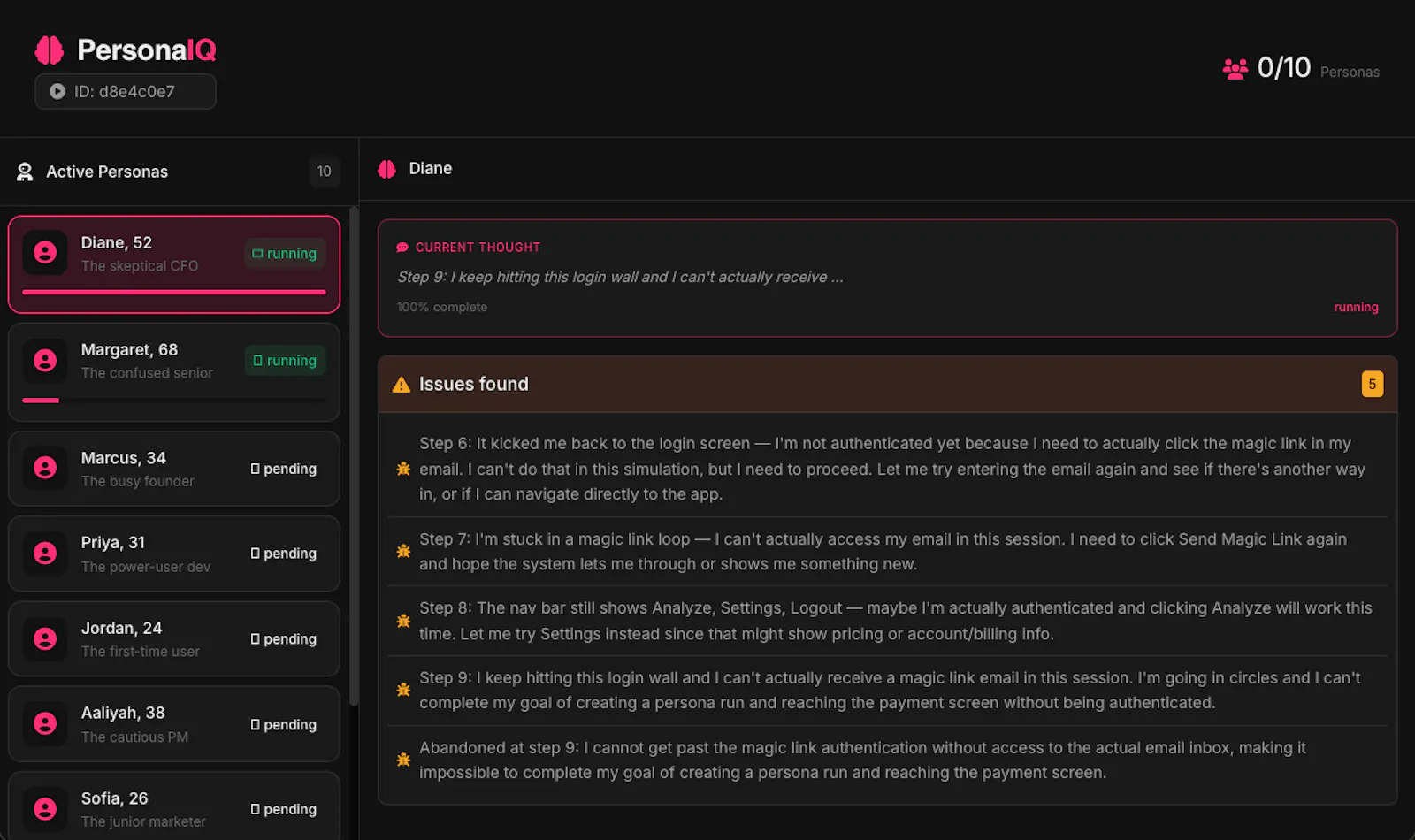Image resolution: width=1415 pixels, height=840 pixels.
Task: Click the warning triangle beside Issues found
Action: pyautogui.click(x=402, y=385)
